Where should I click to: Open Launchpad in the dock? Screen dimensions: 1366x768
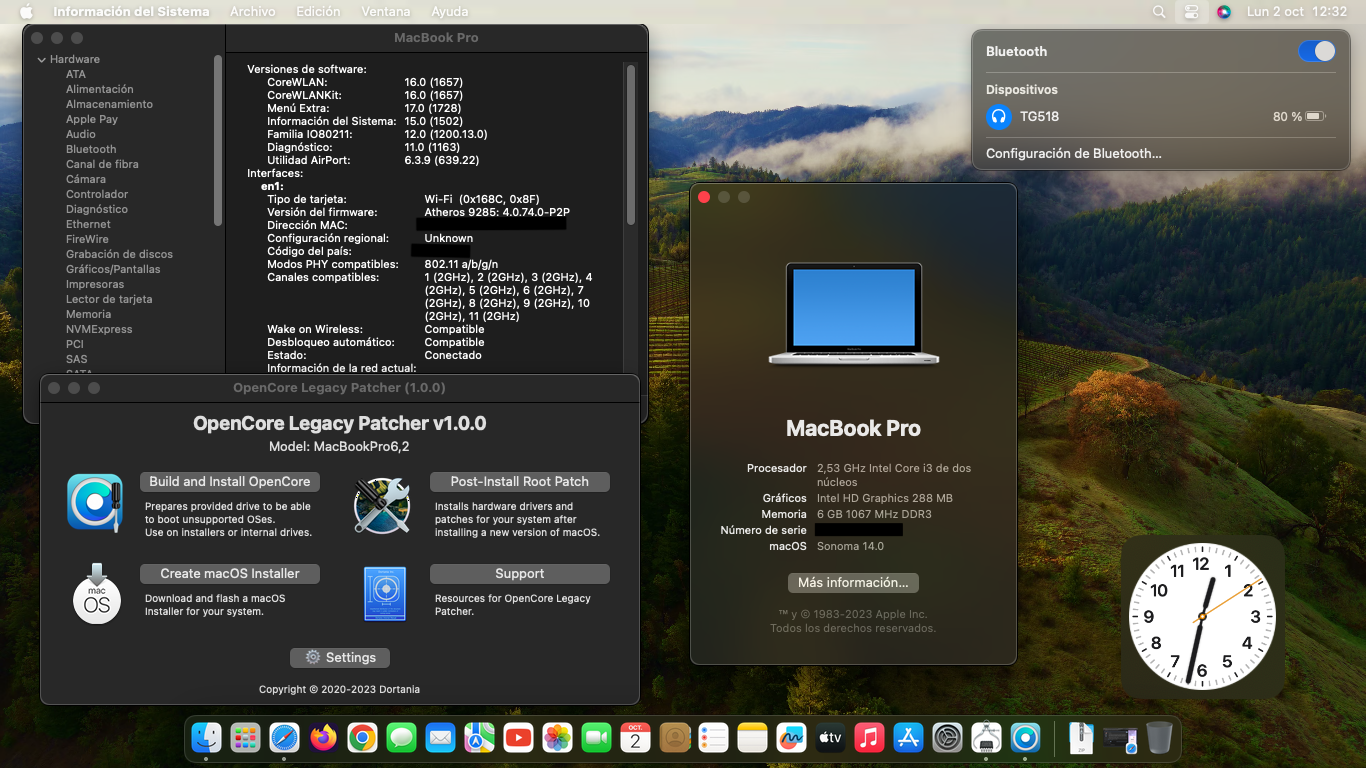[x=245, y=738]
